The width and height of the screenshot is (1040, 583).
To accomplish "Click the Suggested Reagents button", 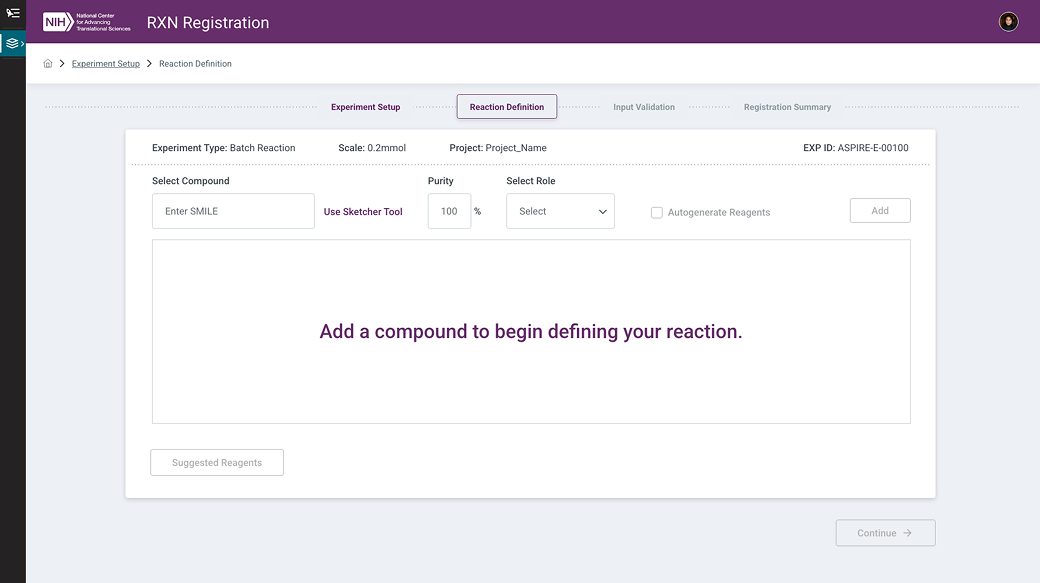I will (x=217, y=463).
